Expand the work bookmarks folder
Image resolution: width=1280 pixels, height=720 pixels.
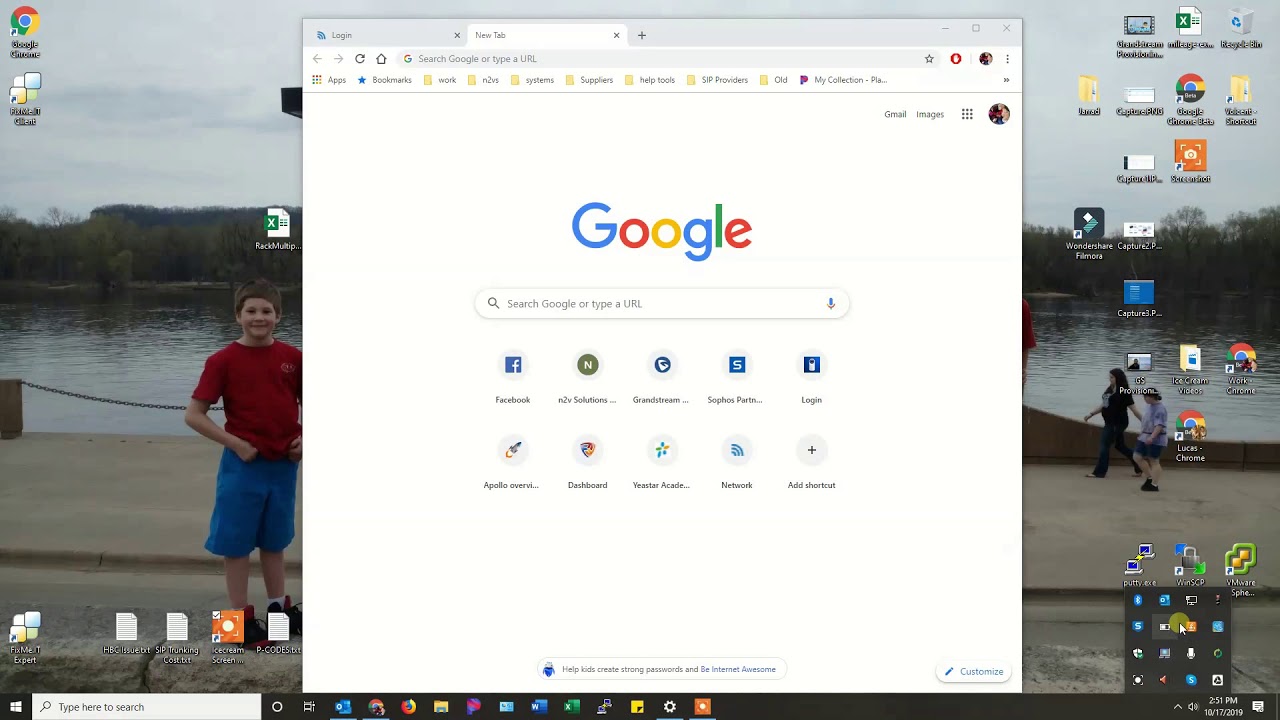(439, 80)
